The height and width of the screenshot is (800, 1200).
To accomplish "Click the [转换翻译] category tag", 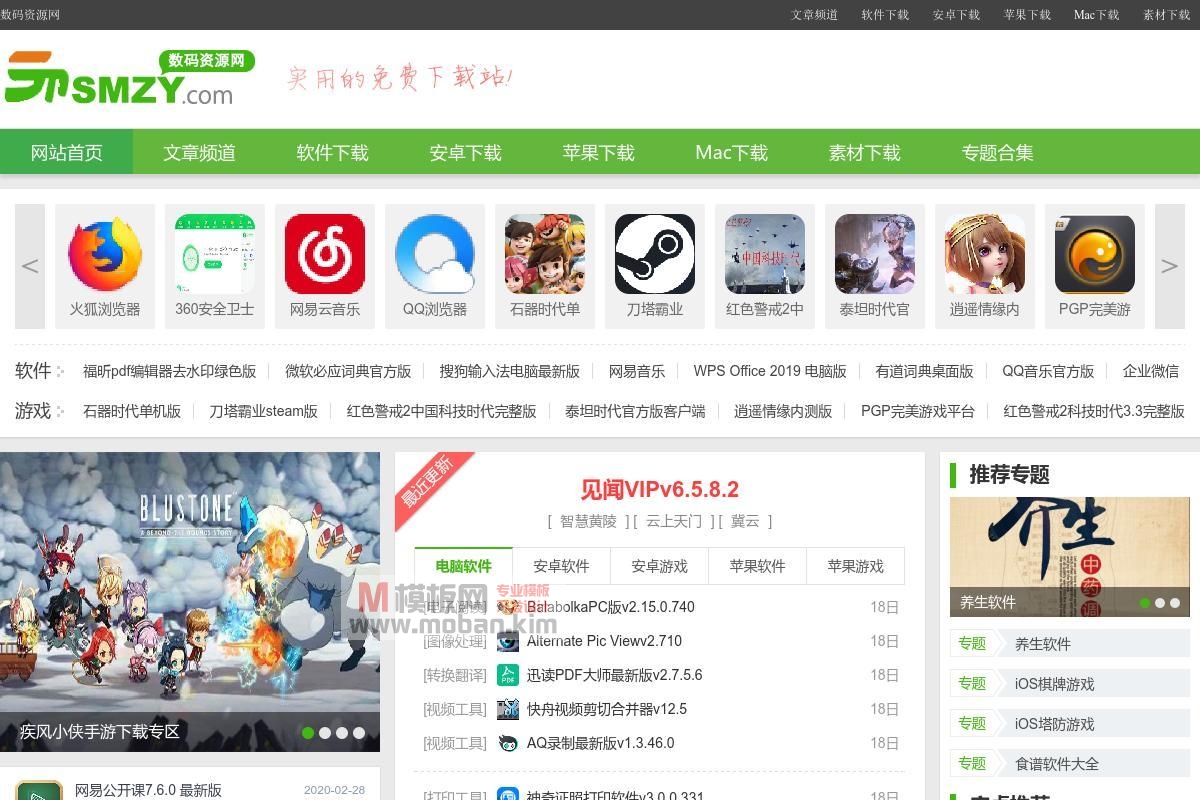I will click(455, 675).
